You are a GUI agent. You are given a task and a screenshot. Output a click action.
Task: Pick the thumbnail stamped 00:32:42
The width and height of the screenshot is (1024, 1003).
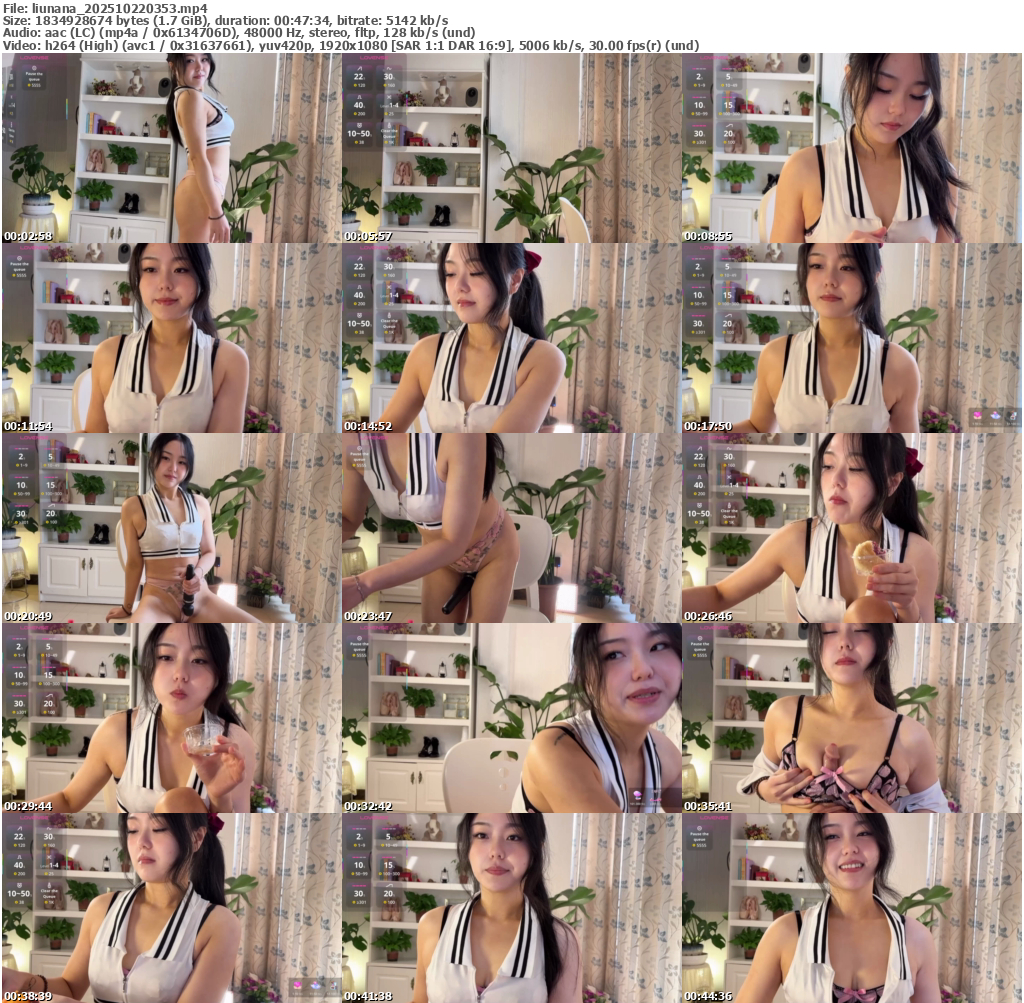(x=511, y=718)
